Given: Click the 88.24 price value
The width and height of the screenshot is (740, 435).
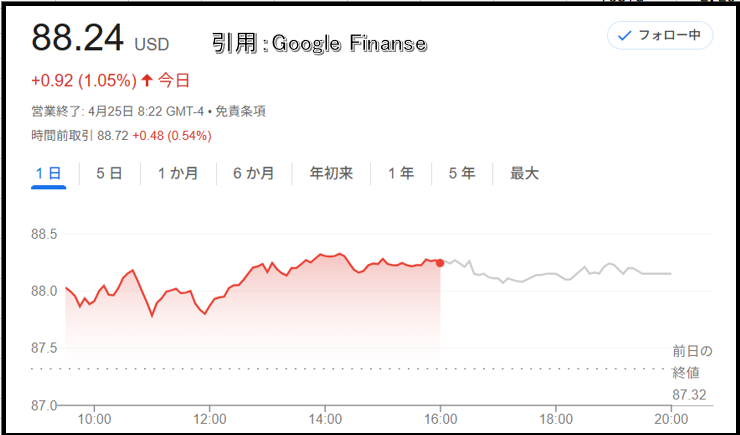Looking at the screenshot, I should pos(78,38).
